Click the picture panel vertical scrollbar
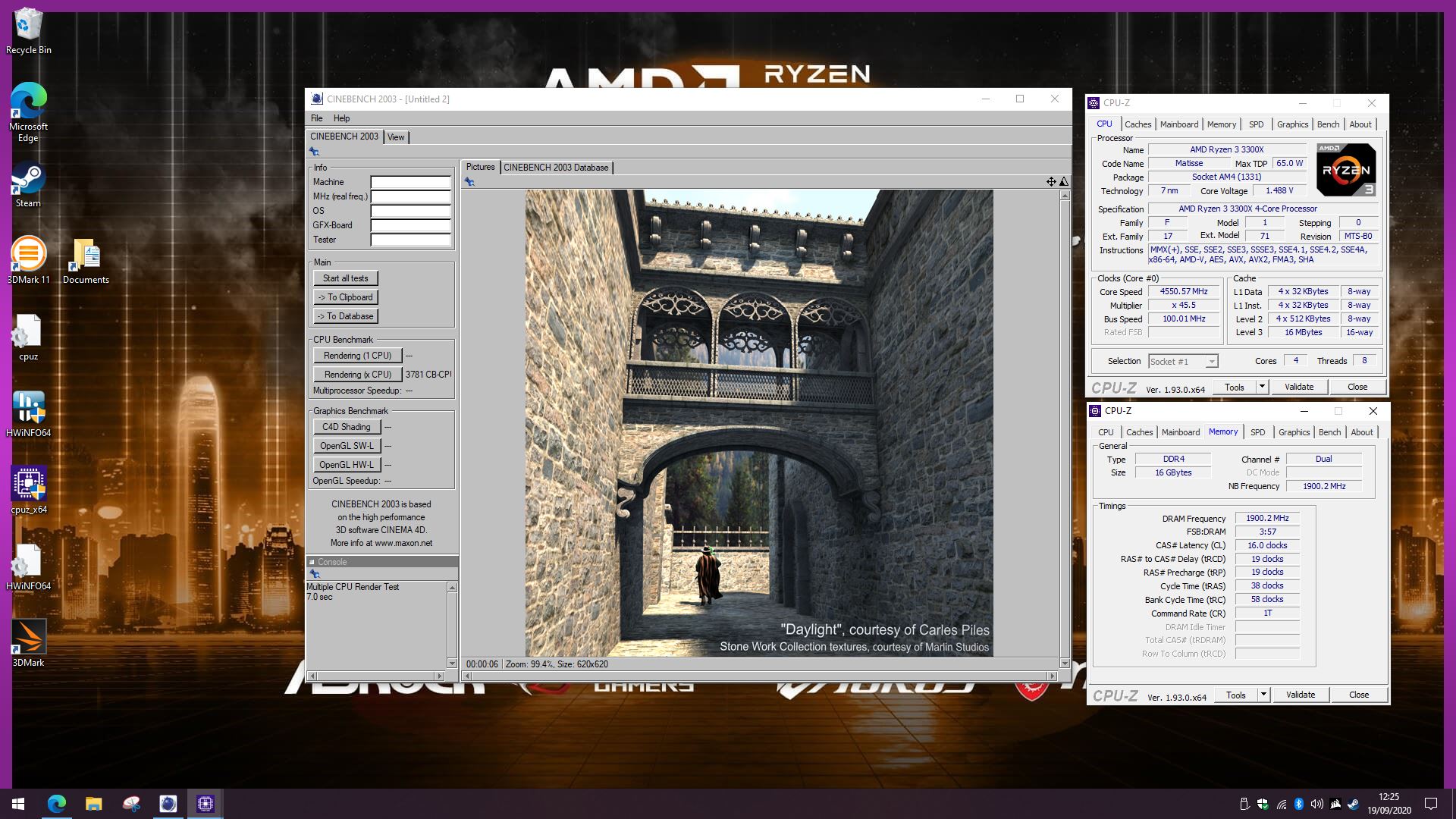 point(1065,429)
